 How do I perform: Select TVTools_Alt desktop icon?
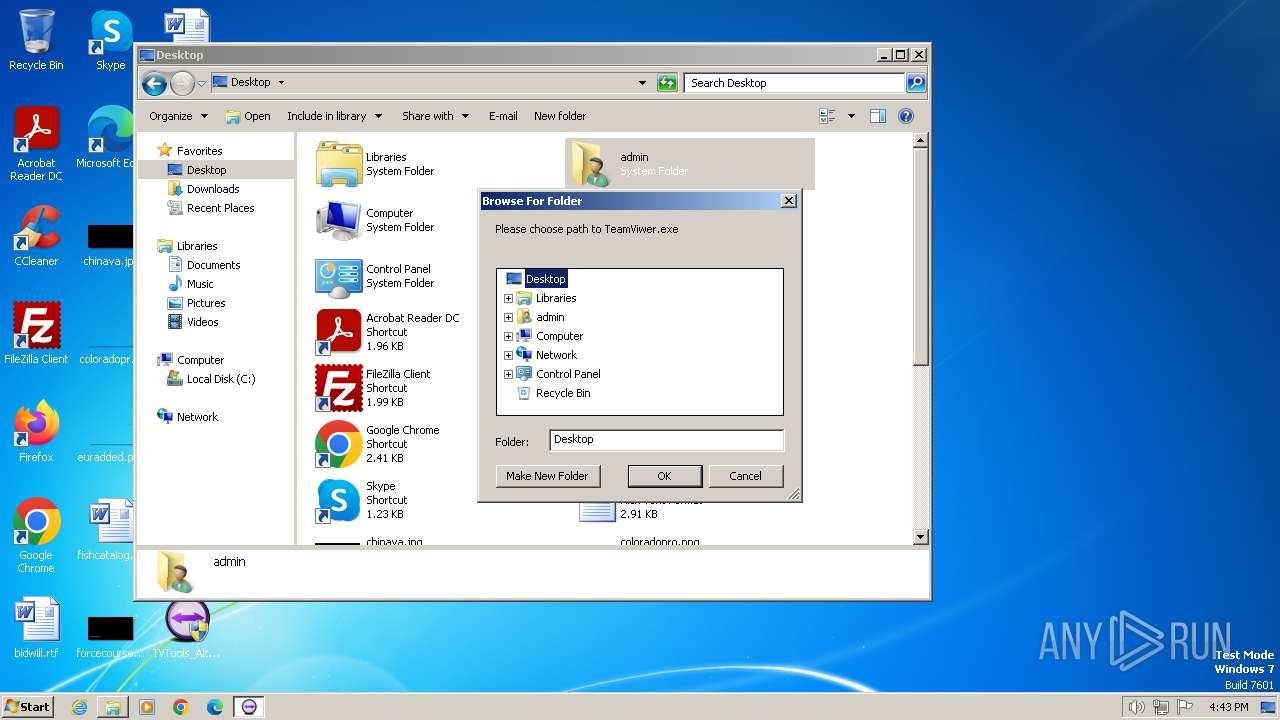186,629
